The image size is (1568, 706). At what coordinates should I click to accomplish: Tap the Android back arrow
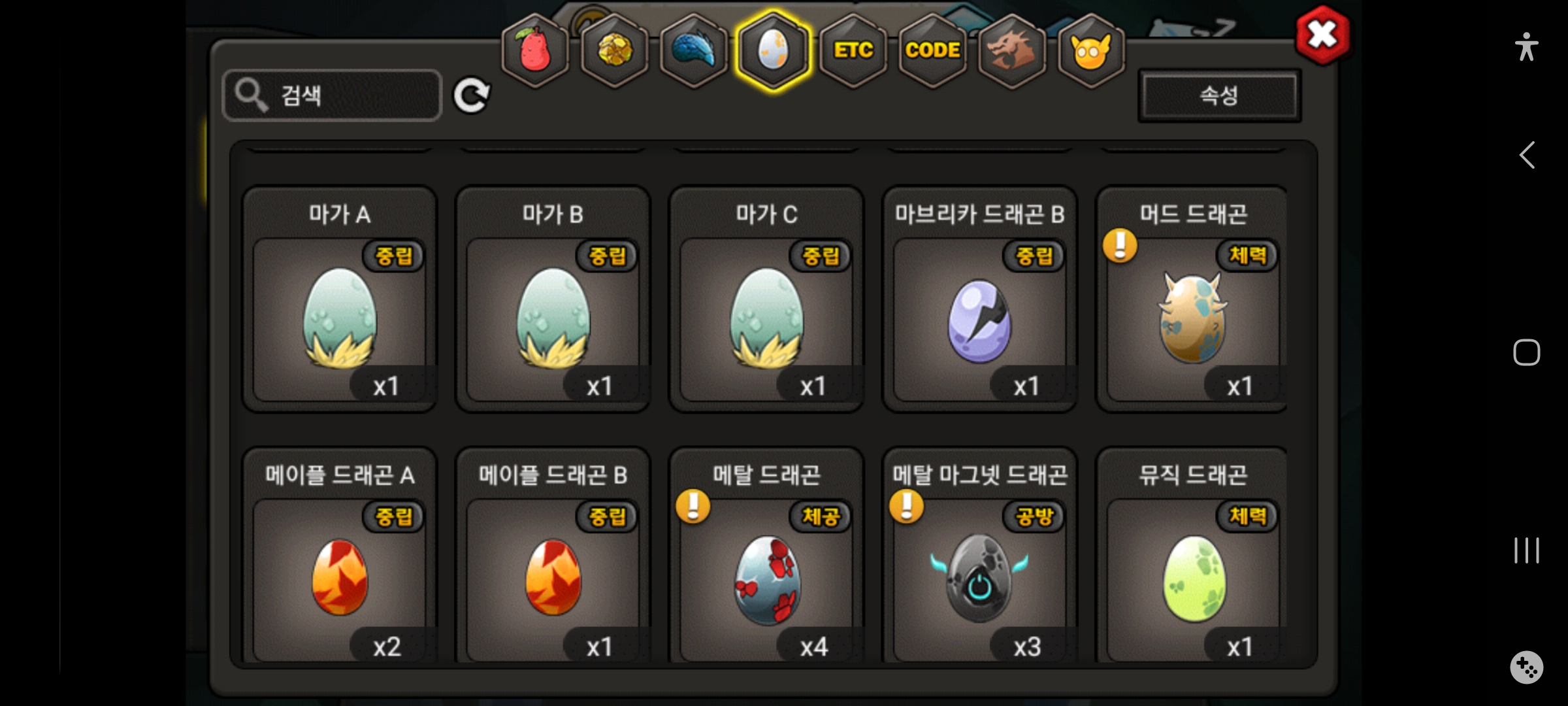[1527, 156]
